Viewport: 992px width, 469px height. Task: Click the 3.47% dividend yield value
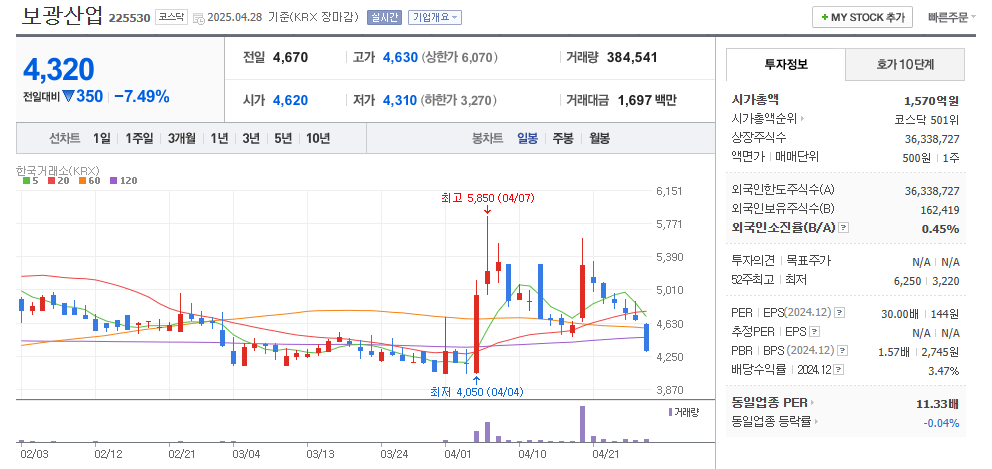pos(943,370)
